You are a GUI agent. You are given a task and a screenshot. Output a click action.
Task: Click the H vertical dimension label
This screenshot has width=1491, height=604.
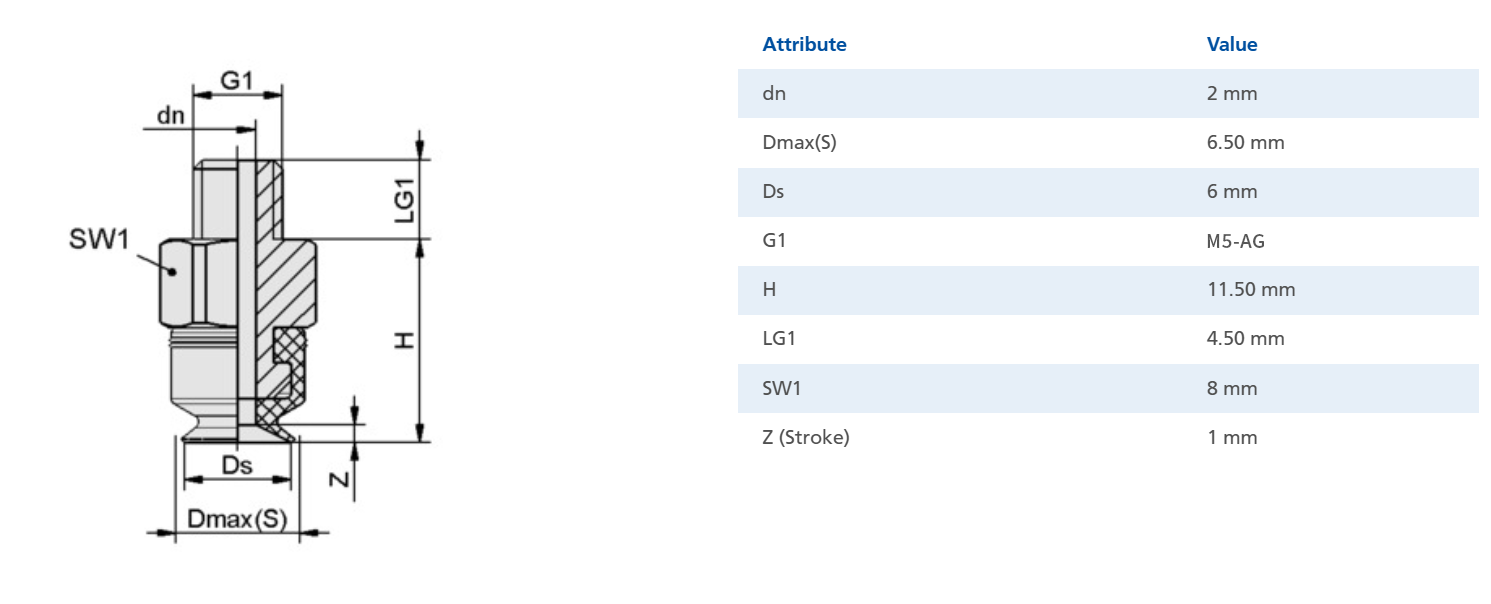(x=402, y=341)
